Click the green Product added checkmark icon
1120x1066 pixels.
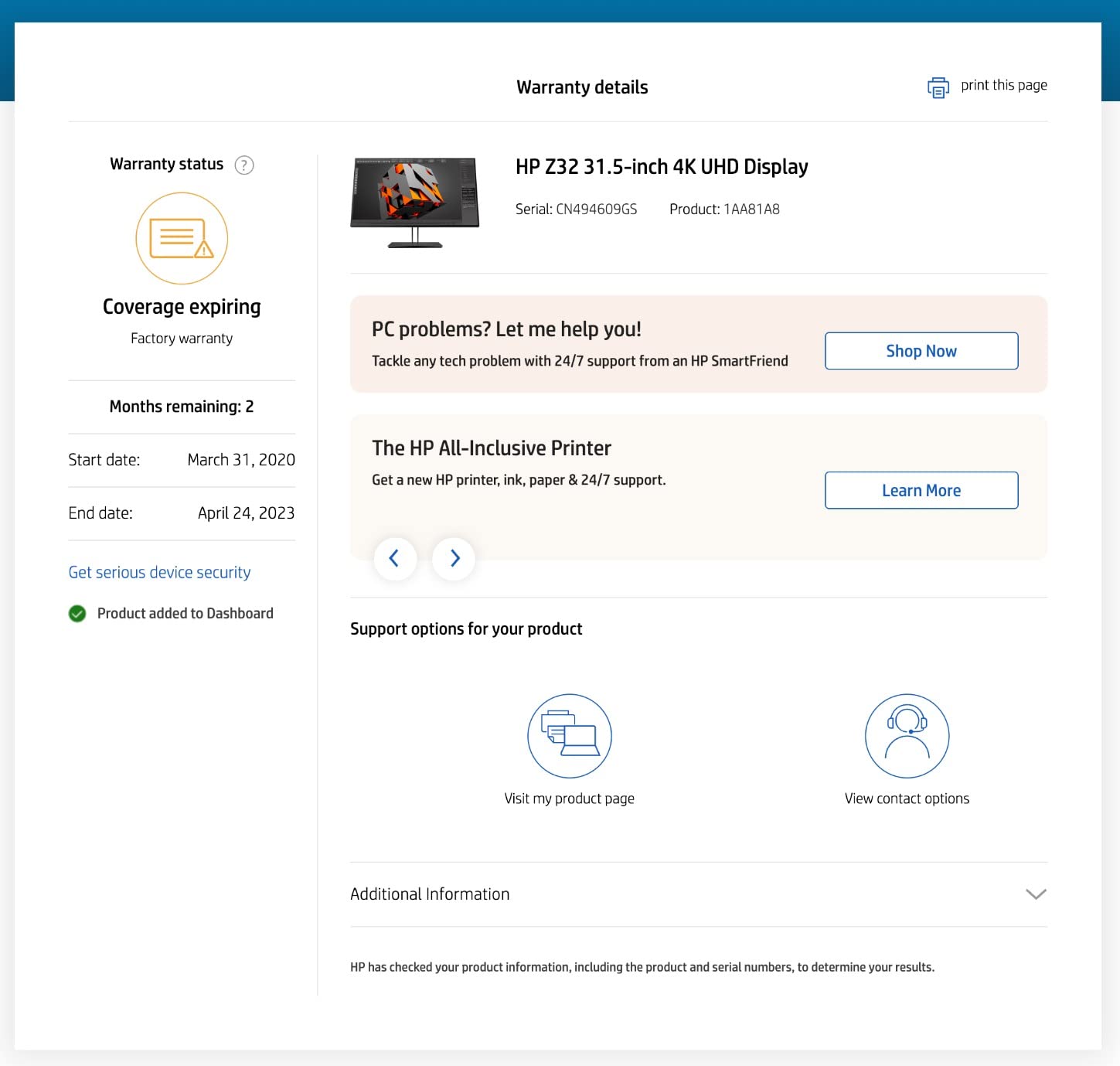[x=77, y=613]
